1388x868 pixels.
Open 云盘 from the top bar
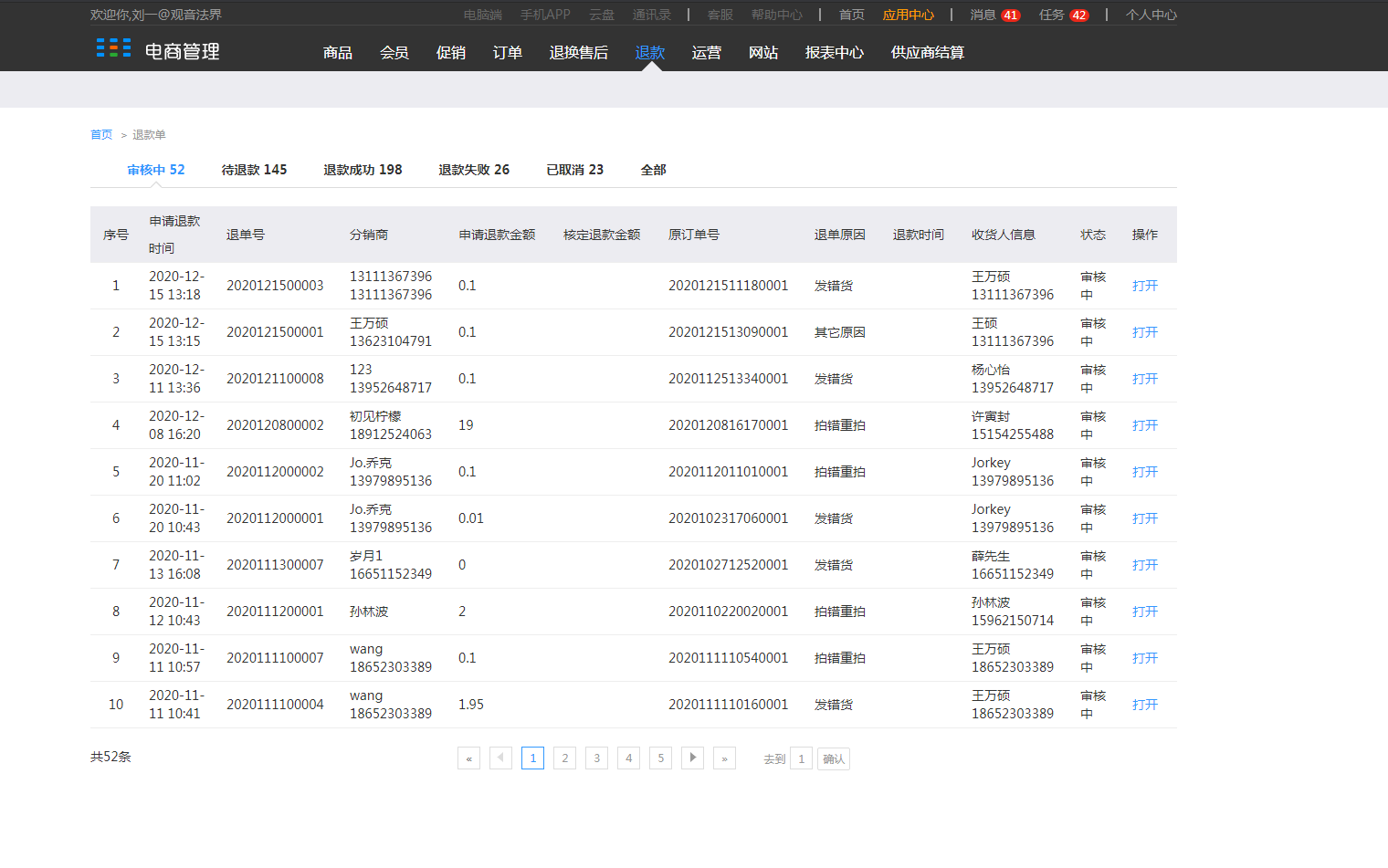602,15
